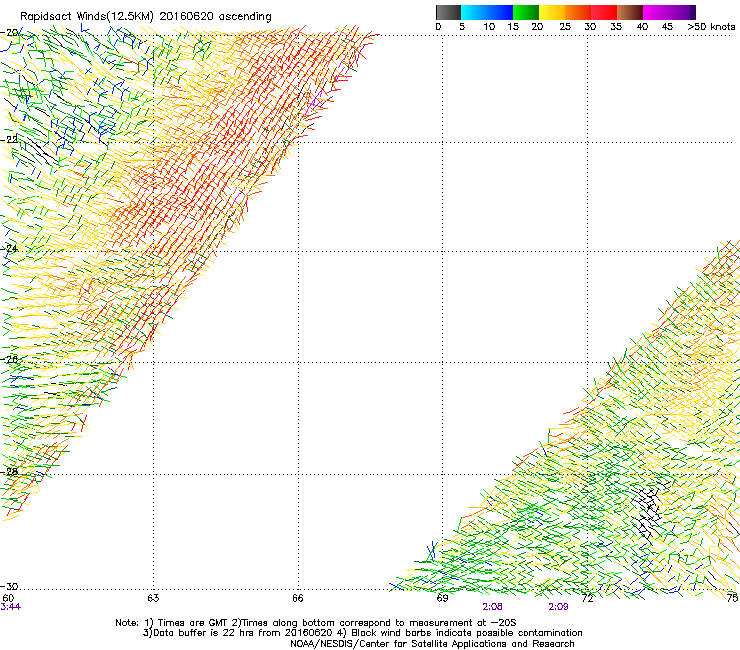Click the red 30-35 knots legend segment
The image size is (740, 650).
[x=604, y=12]
